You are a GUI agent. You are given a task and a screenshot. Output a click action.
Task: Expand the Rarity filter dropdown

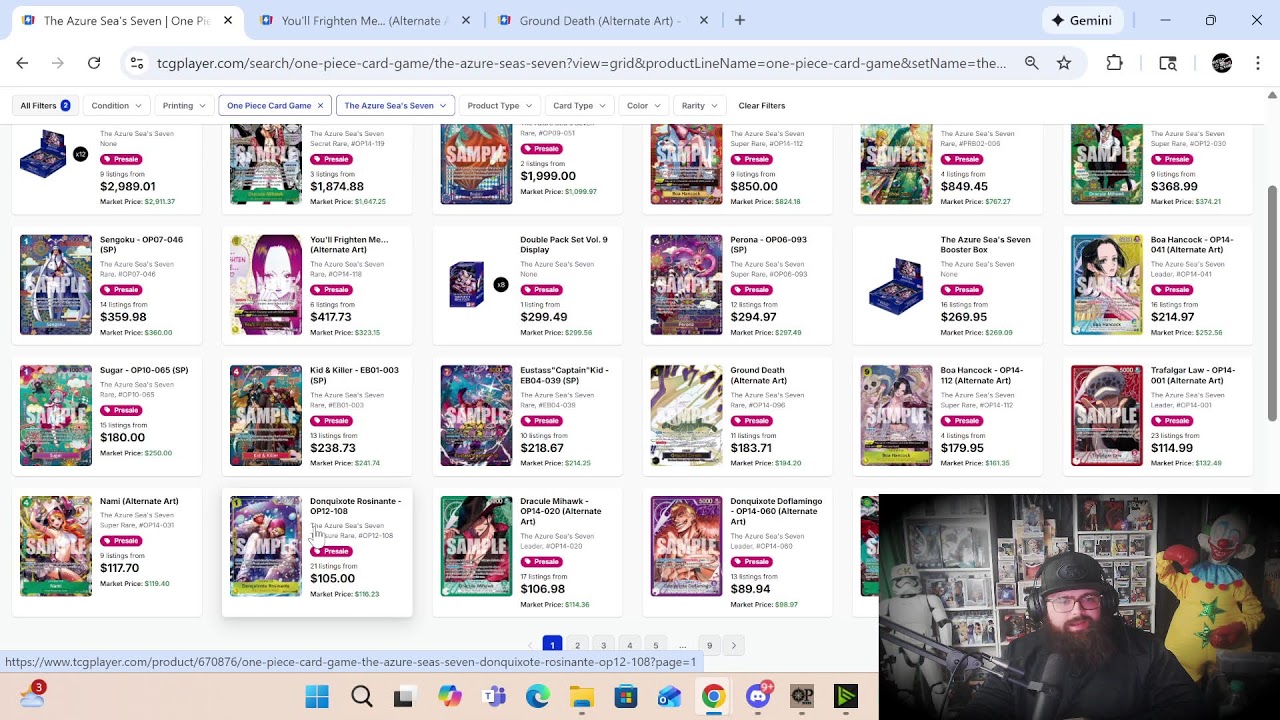699,105
